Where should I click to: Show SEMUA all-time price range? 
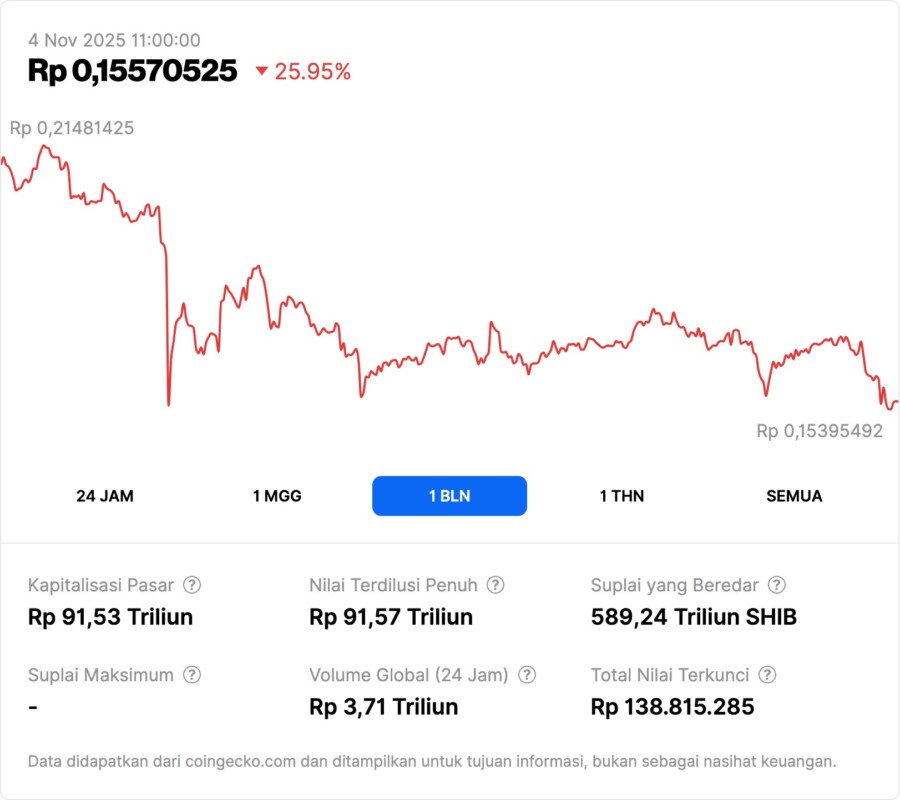794,496
